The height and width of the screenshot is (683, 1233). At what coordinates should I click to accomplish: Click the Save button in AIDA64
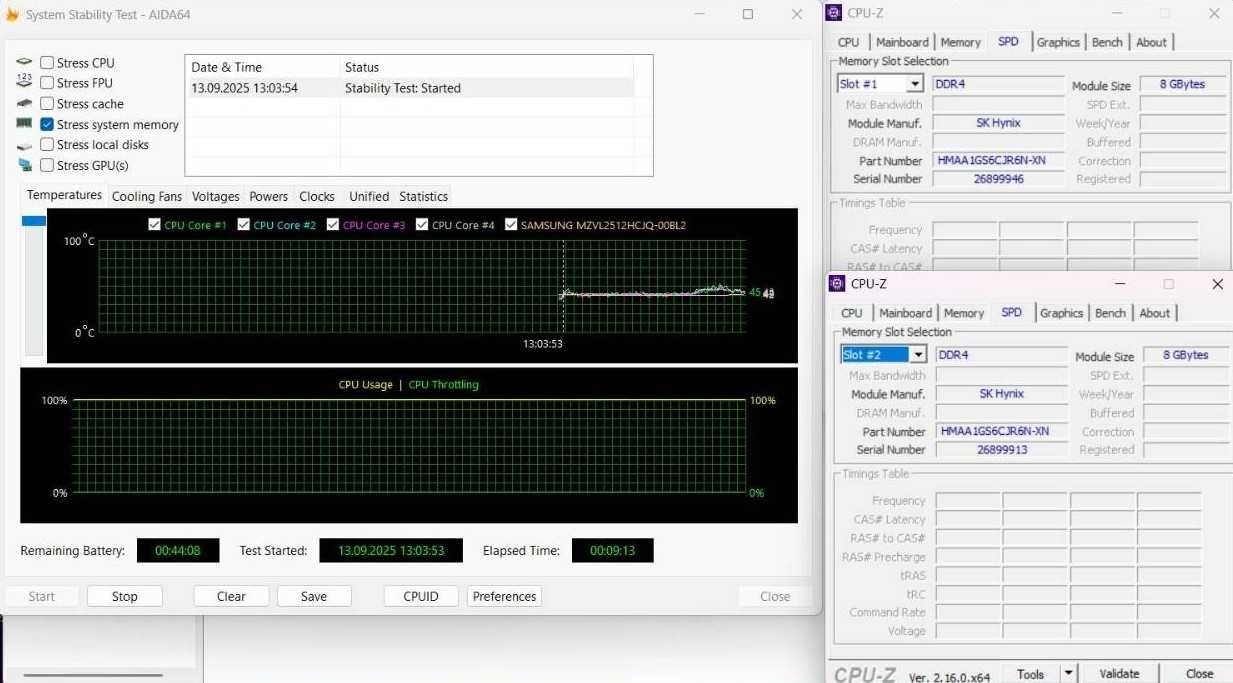[314, 596]
